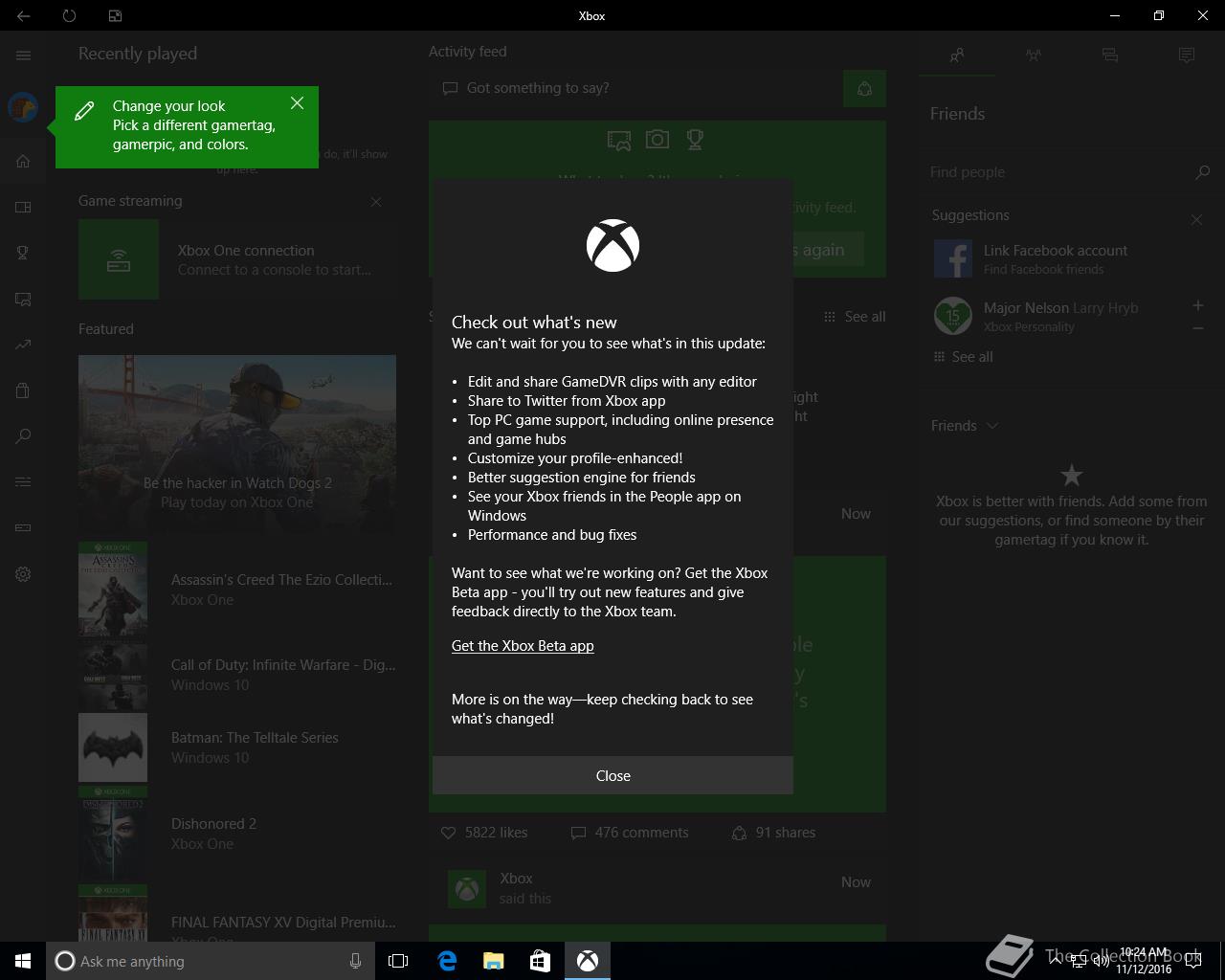Open the Windows Start menu
The image size is (1225, 980).
point(23,961)
